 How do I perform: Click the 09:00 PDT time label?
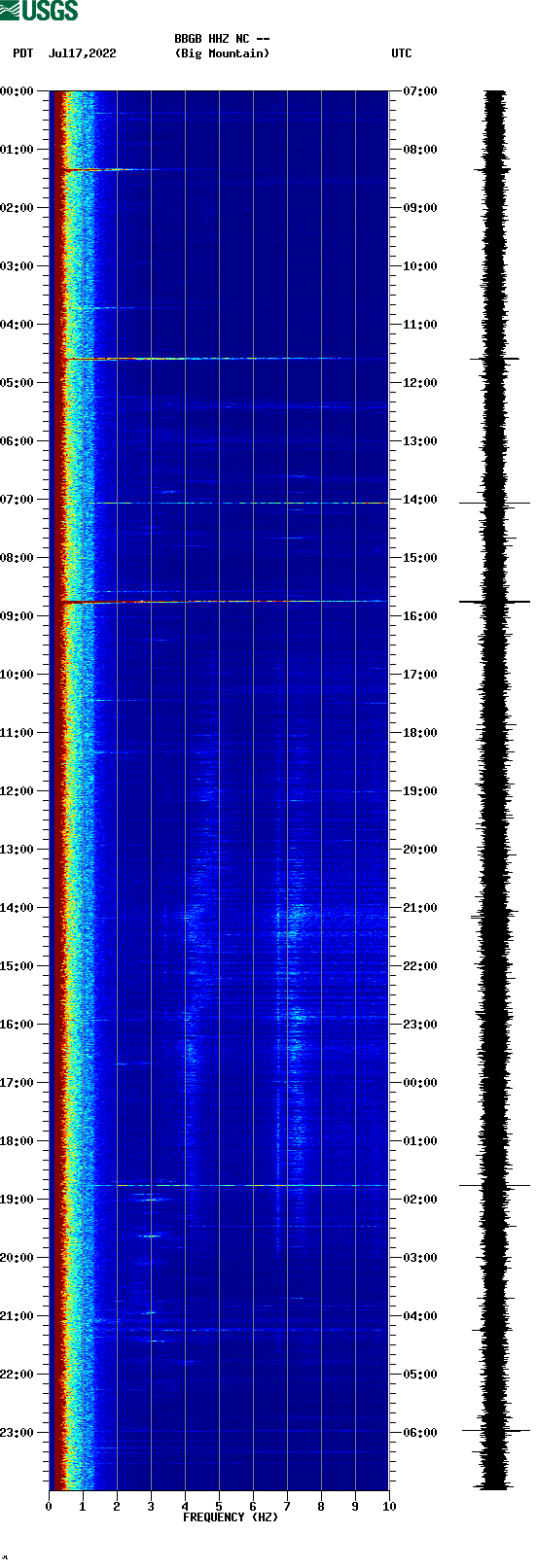click(17, 616)
